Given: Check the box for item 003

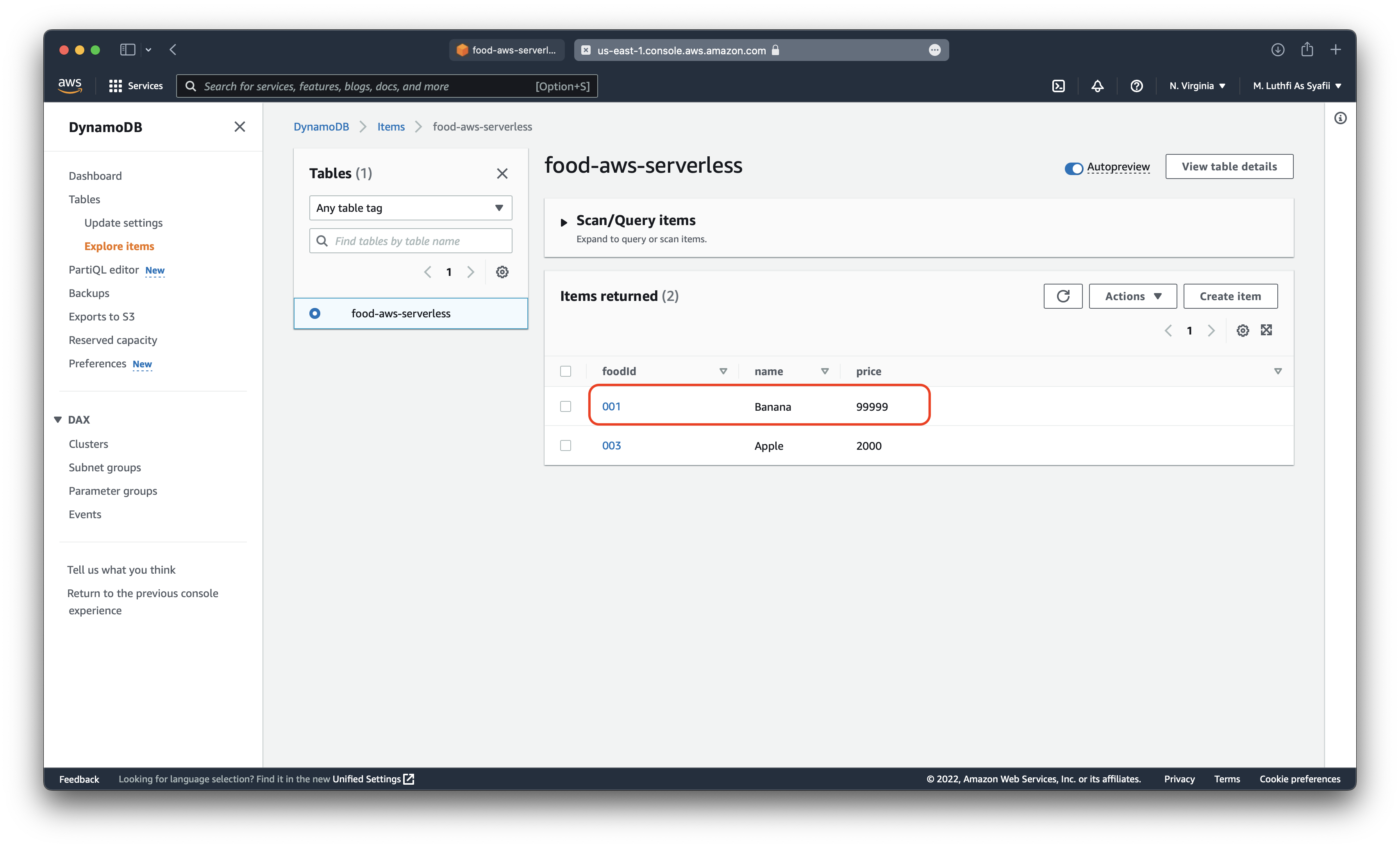Looking at the screenshot, I should coord(565,445).
